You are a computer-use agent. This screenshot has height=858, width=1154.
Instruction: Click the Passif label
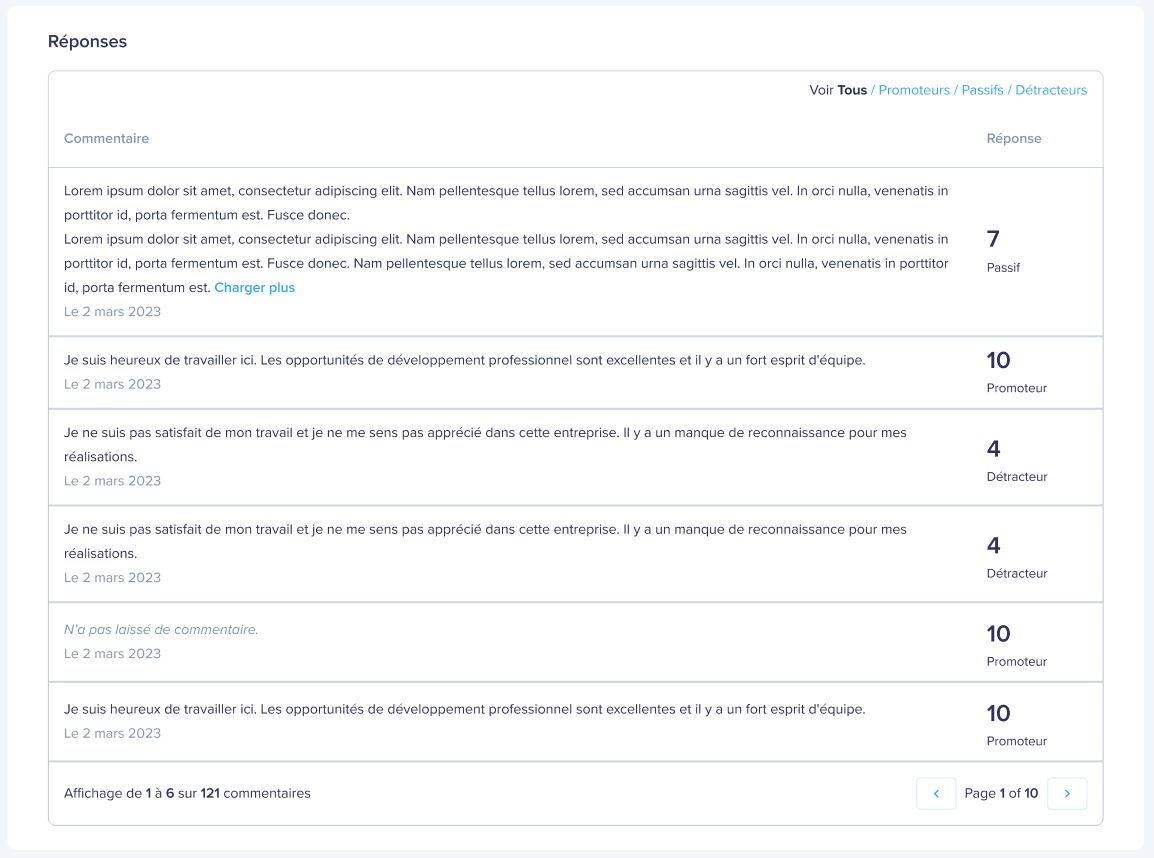coord(1003,268)
